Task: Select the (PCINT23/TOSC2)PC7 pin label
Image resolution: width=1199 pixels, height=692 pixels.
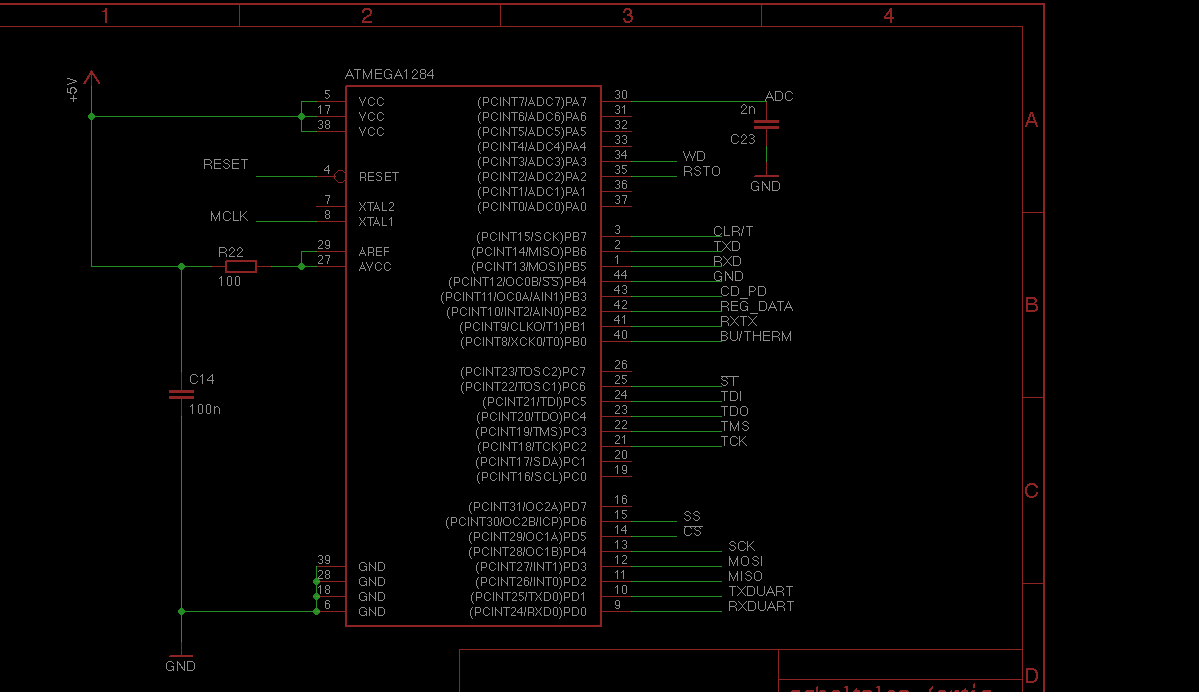Action: point(523,372)
